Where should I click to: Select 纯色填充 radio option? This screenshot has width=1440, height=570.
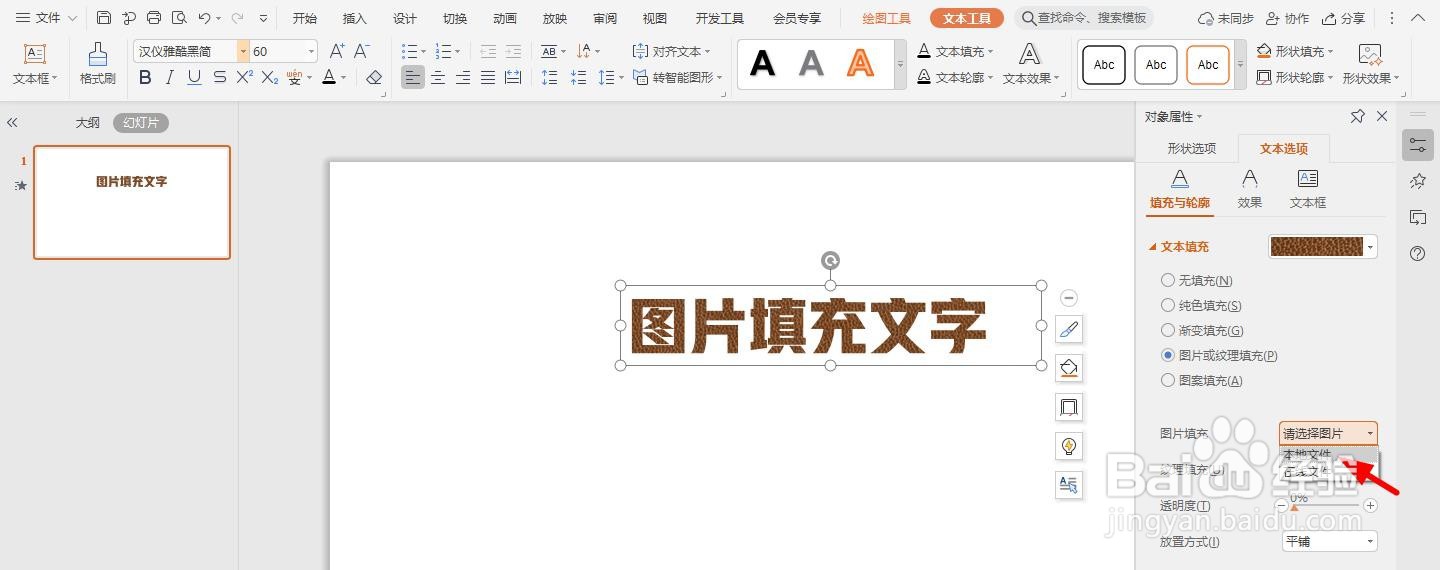point(1201,305)
